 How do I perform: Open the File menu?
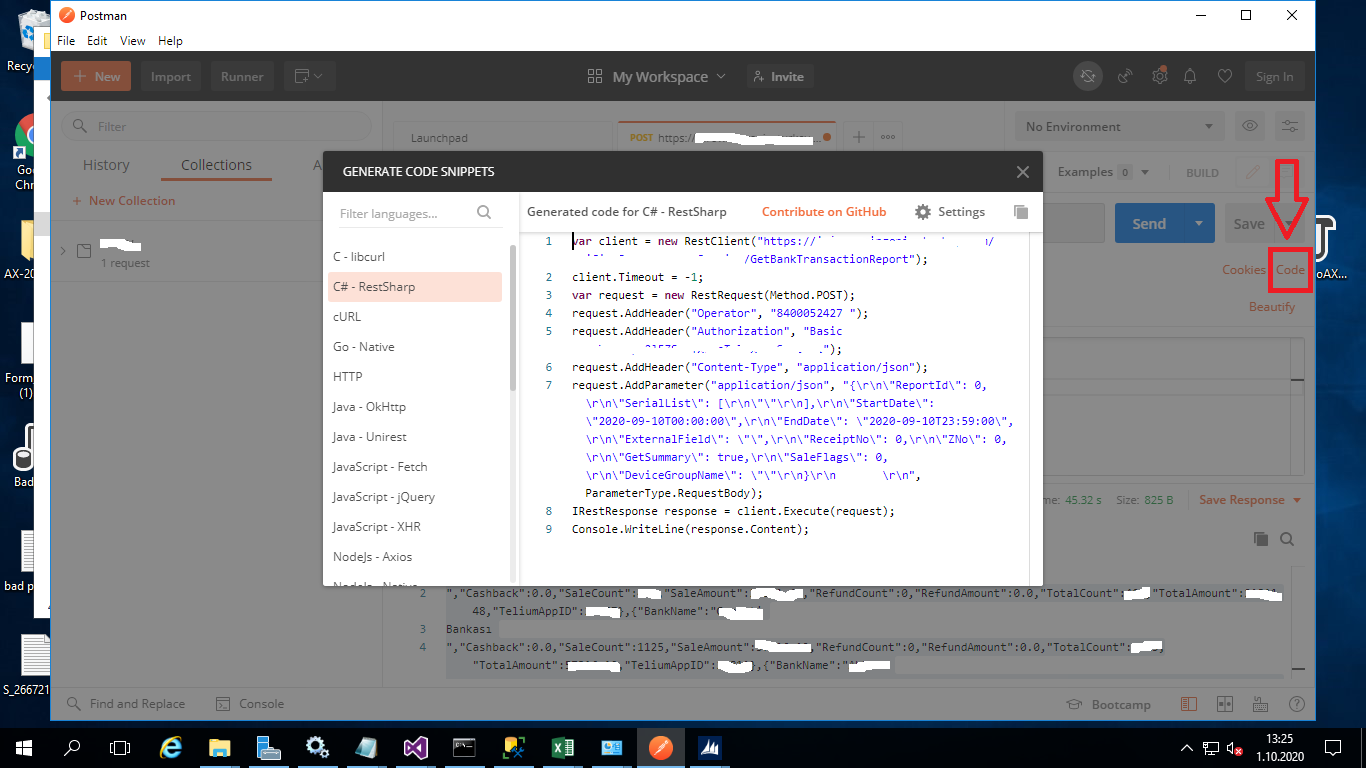[x=66, y=41]
